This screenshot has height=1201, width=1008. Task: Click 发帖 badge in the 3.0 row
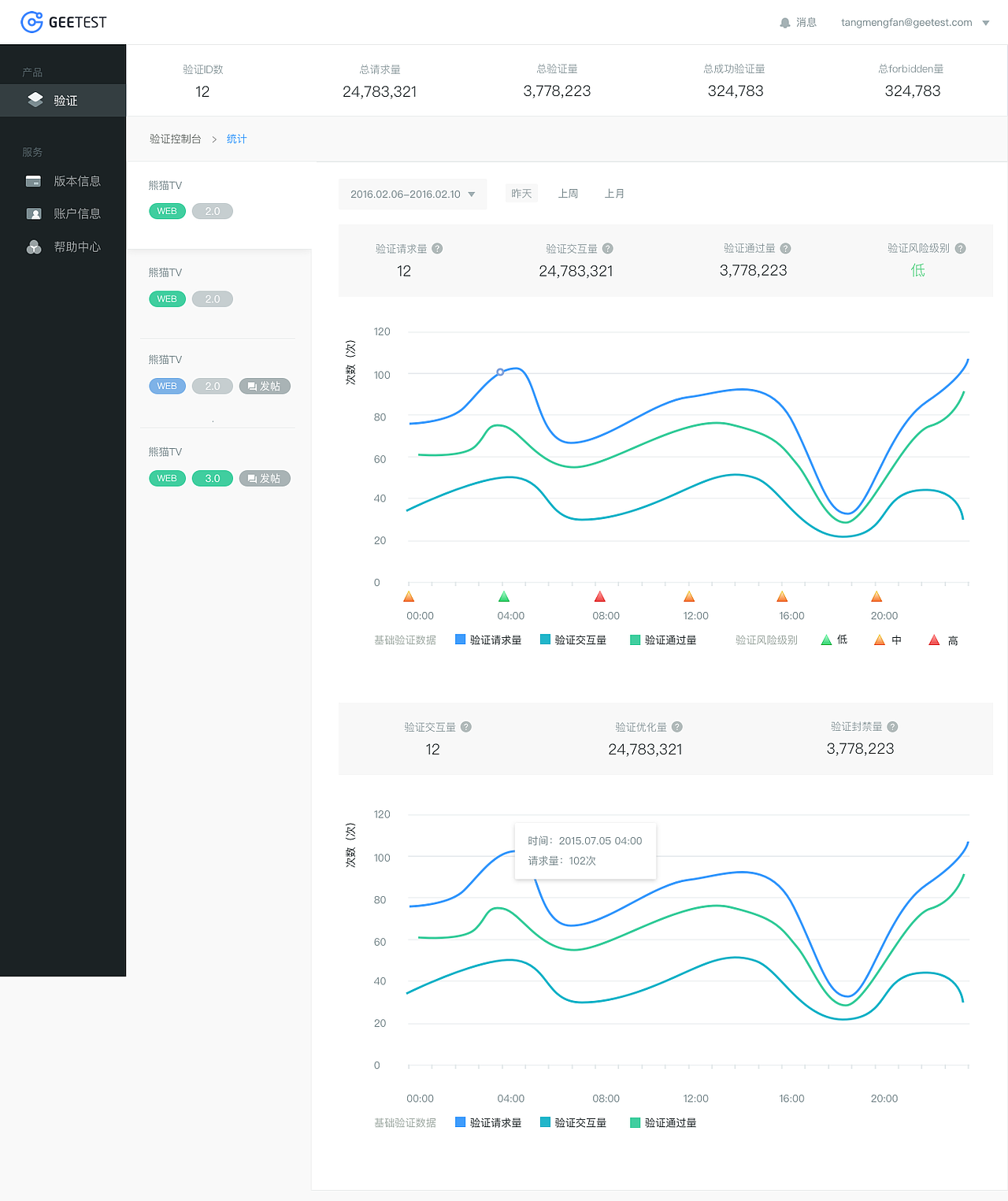[x=265, y=478]
